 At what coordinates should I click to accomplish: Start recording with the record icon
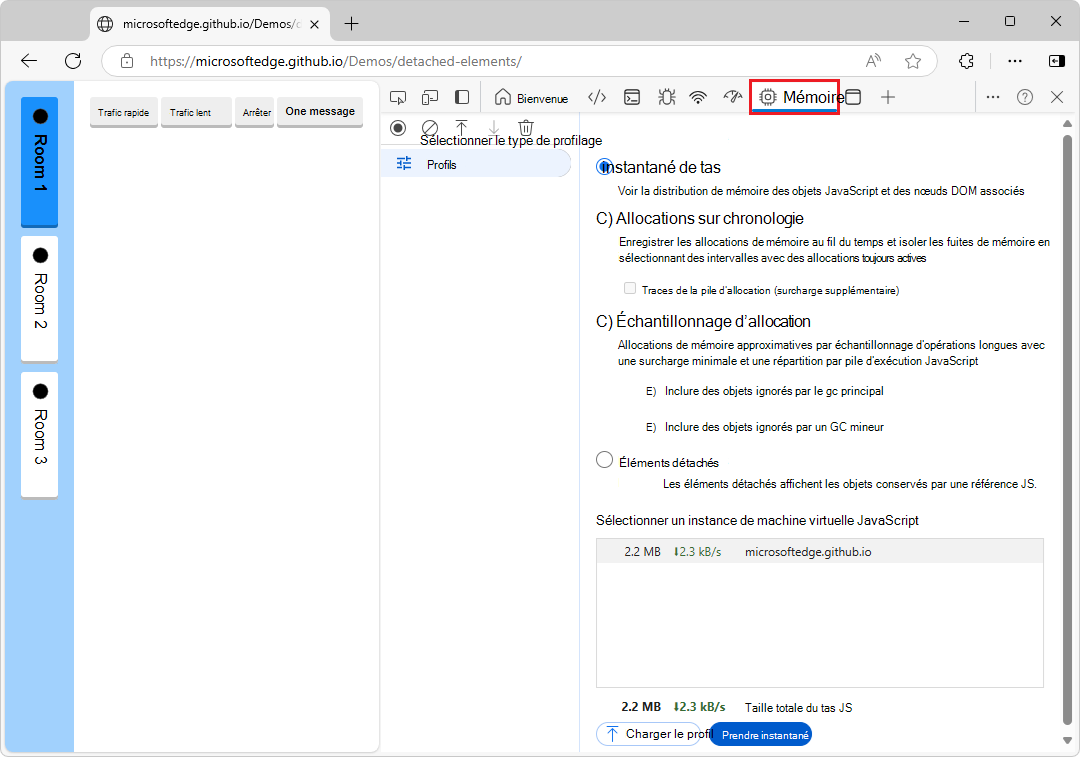coord(398,127)
